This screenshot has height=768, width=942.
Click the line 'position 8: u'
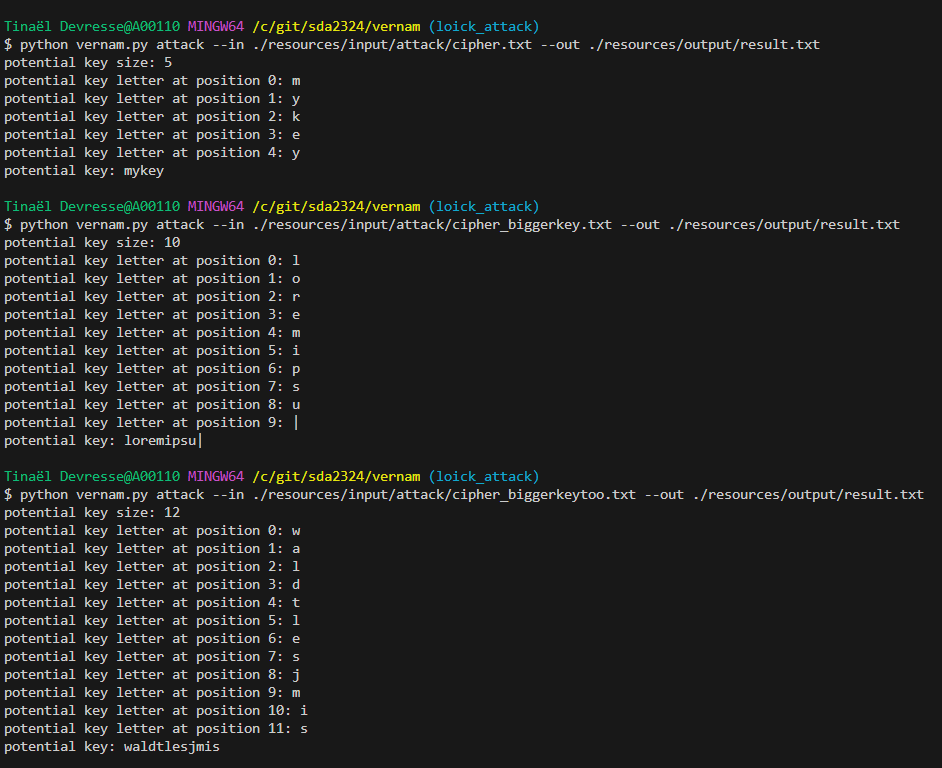[x=152, y=405]
